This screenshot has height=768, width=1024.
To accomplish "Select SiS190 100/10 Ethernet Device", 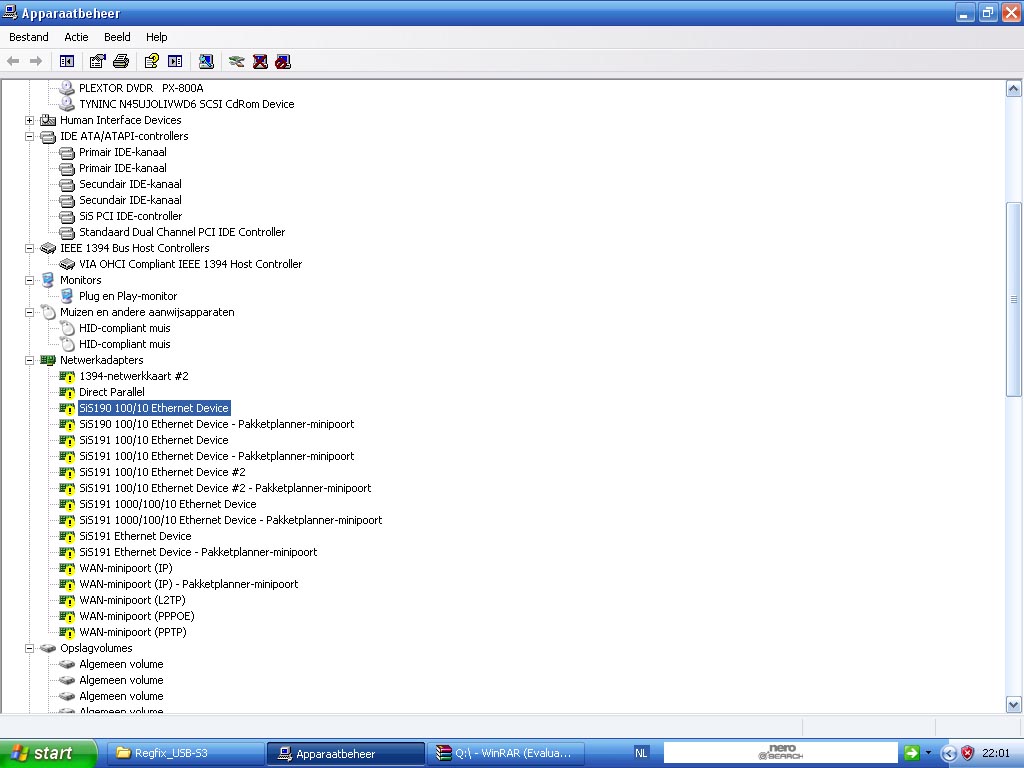I will 153,408.
